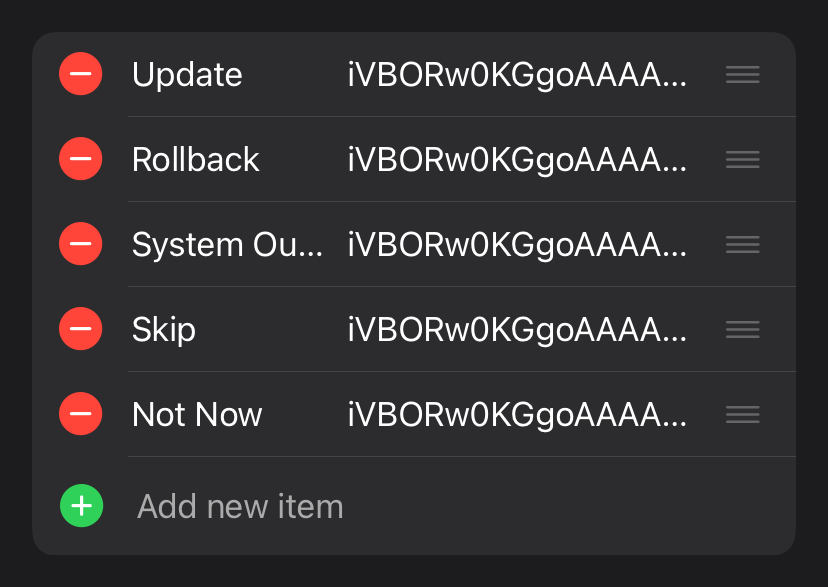Remove the System Ou... row via minus
Viewport: 828px width, 587px height.
[x=80, y=244]
